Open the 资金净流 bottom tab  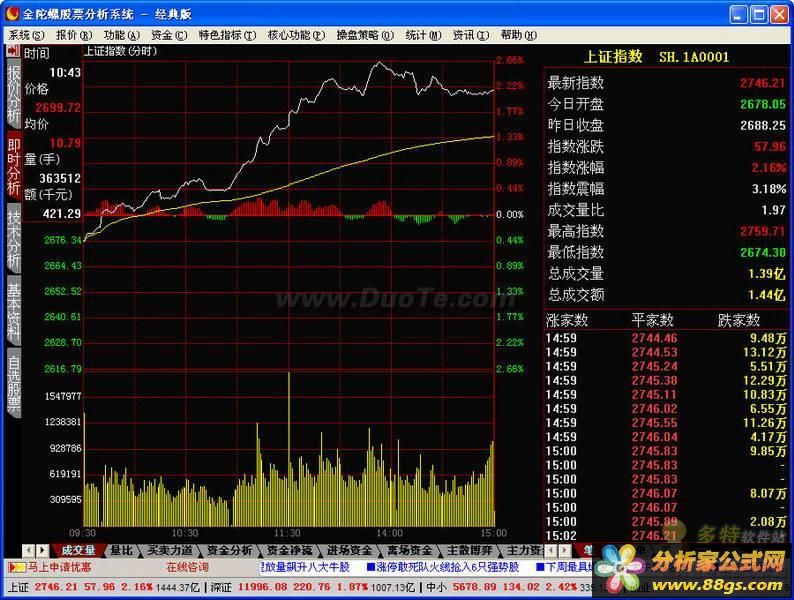coord(289,550)
